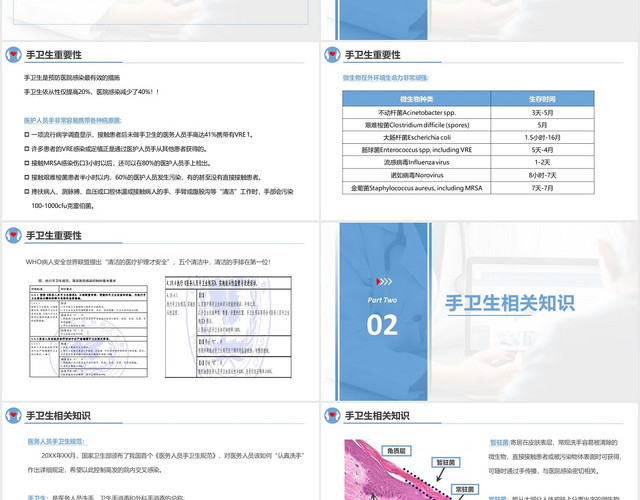The width and height of the screenshot is (640, 500).
Task: Click the heart logo on the 医护人员手 bullet list slide
Action: click(x=13, y=54)
